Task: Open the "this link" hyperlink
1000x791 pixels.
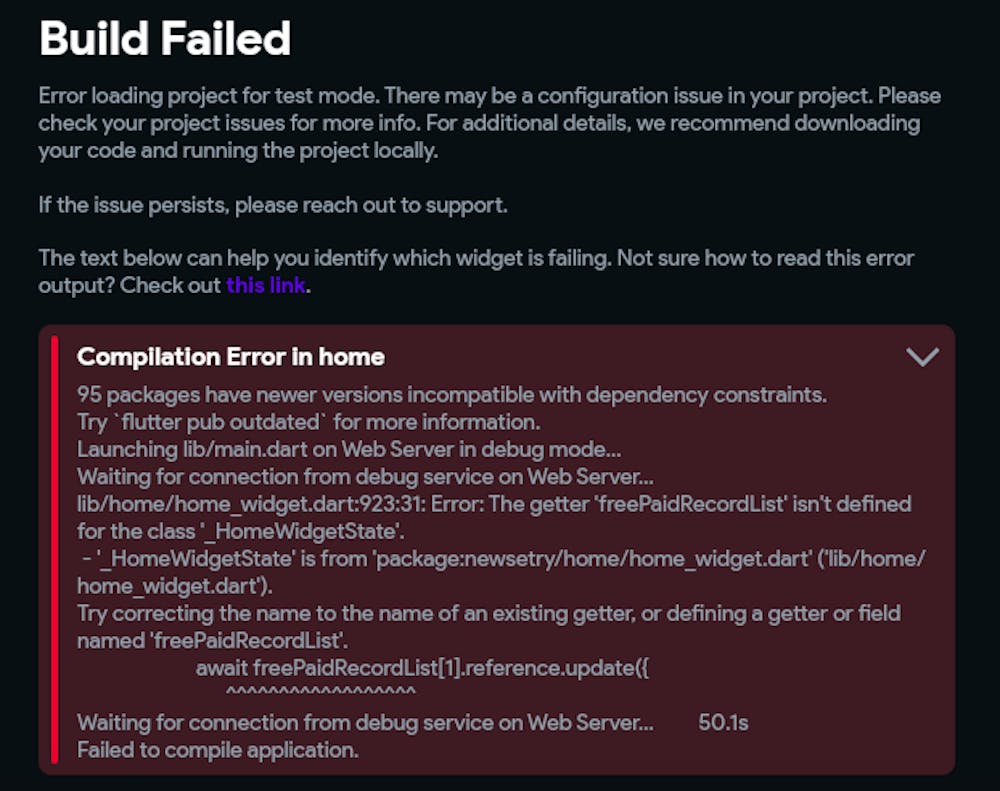Action: [x=266, y=285]
